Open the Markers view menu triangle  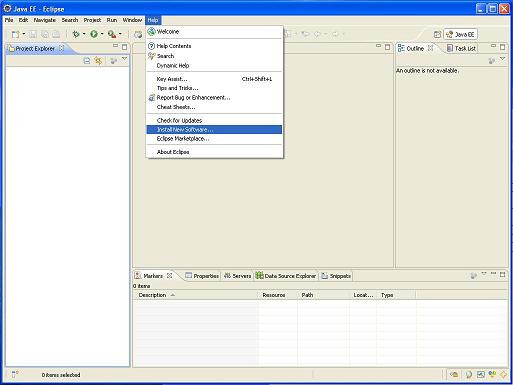484,274
